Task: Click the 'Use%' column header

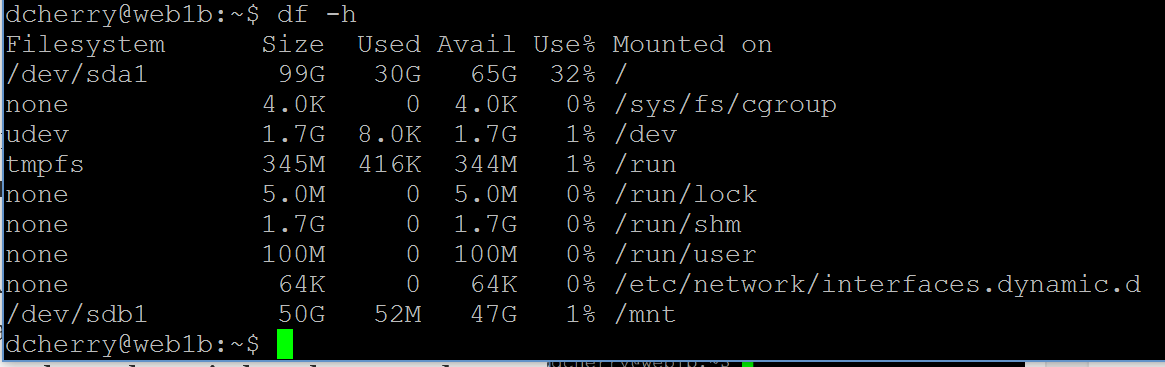Action: point(565,45)
